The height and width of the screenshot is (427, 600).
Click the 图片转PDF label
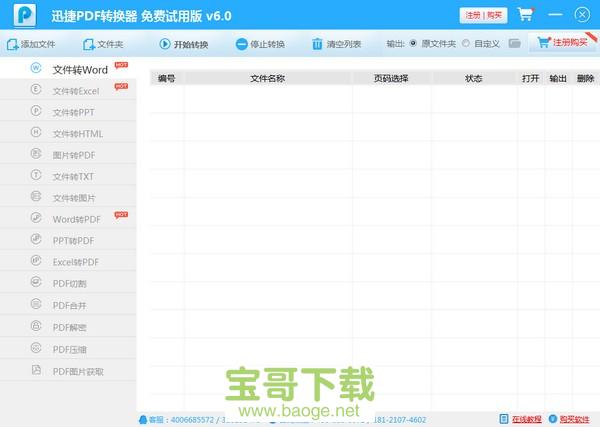point(74,155)
